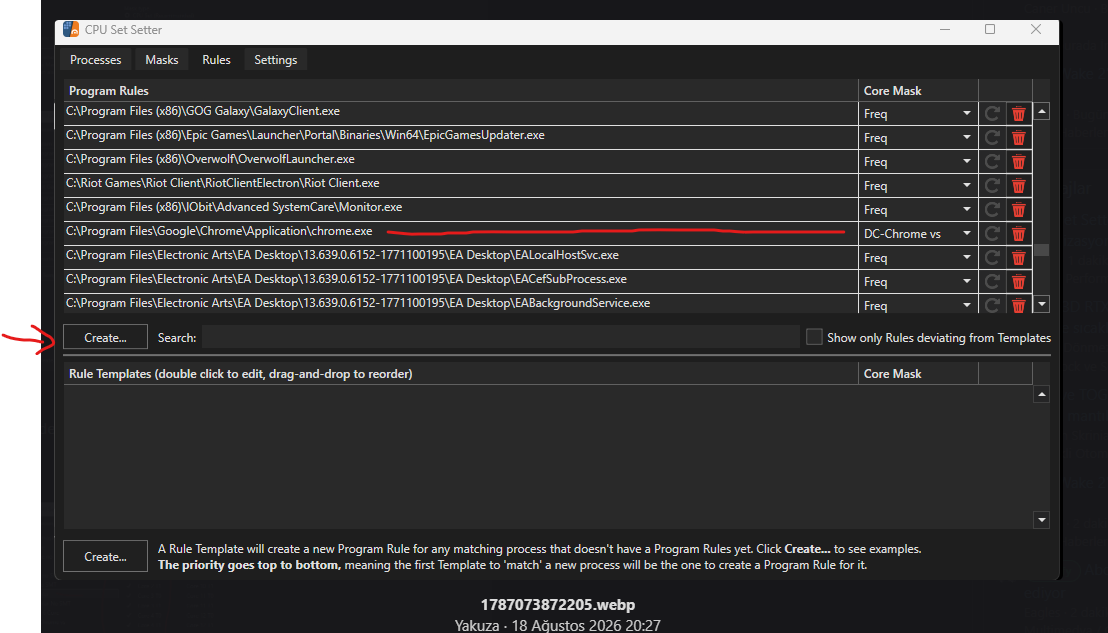Click the Program Rules scrollbar thumb
The height and width of the screenshot is (633, 1108).
(1041, 250)
